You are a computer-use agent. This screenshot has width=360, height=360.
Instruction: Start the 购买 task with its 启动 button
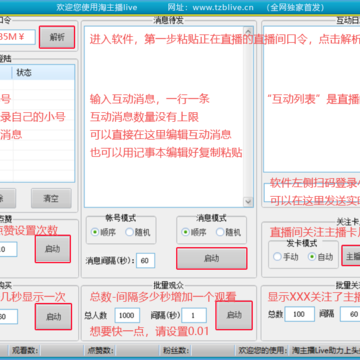(x=53, y=316)
